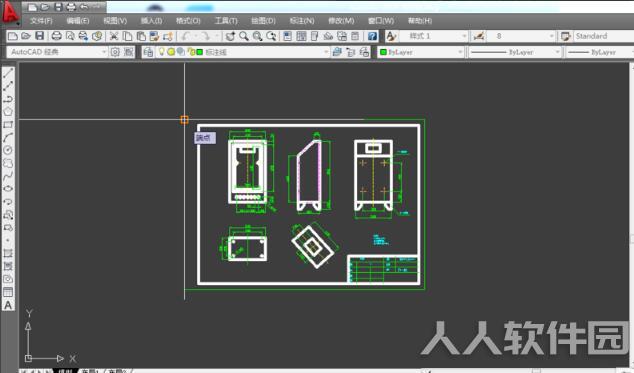This screenshot has height=373, width=634.
Task: Select the Line draw tool
Action: 8,73
